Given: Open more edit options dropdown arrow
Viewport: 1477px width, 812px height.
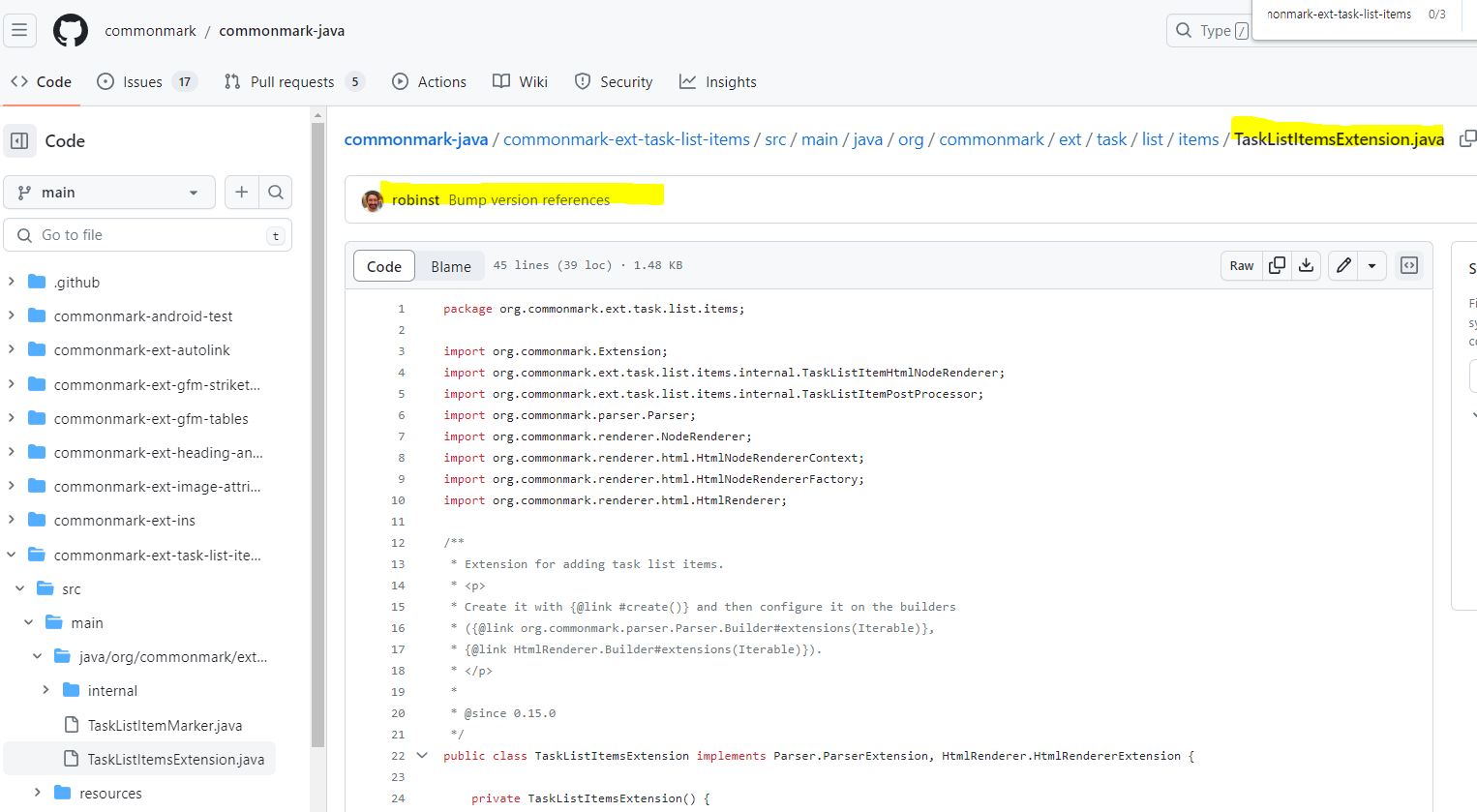Looking at the screenshot, I should click(x=1372, y=265).
